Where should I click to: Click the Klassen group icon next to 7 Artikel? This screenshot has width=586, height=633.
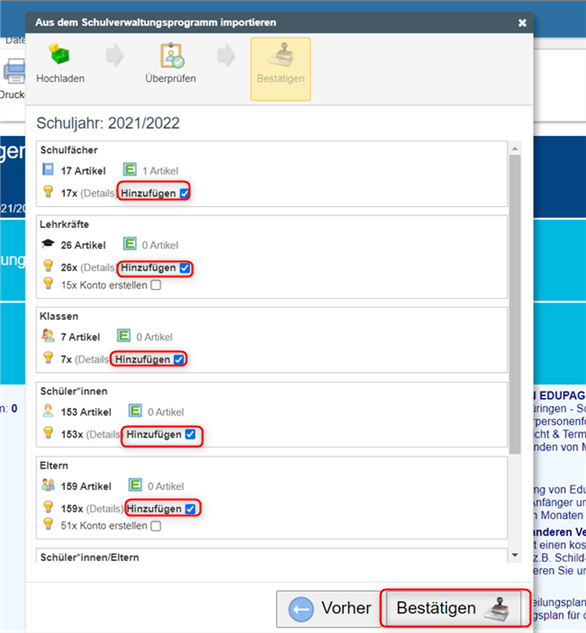coord(48,335)
